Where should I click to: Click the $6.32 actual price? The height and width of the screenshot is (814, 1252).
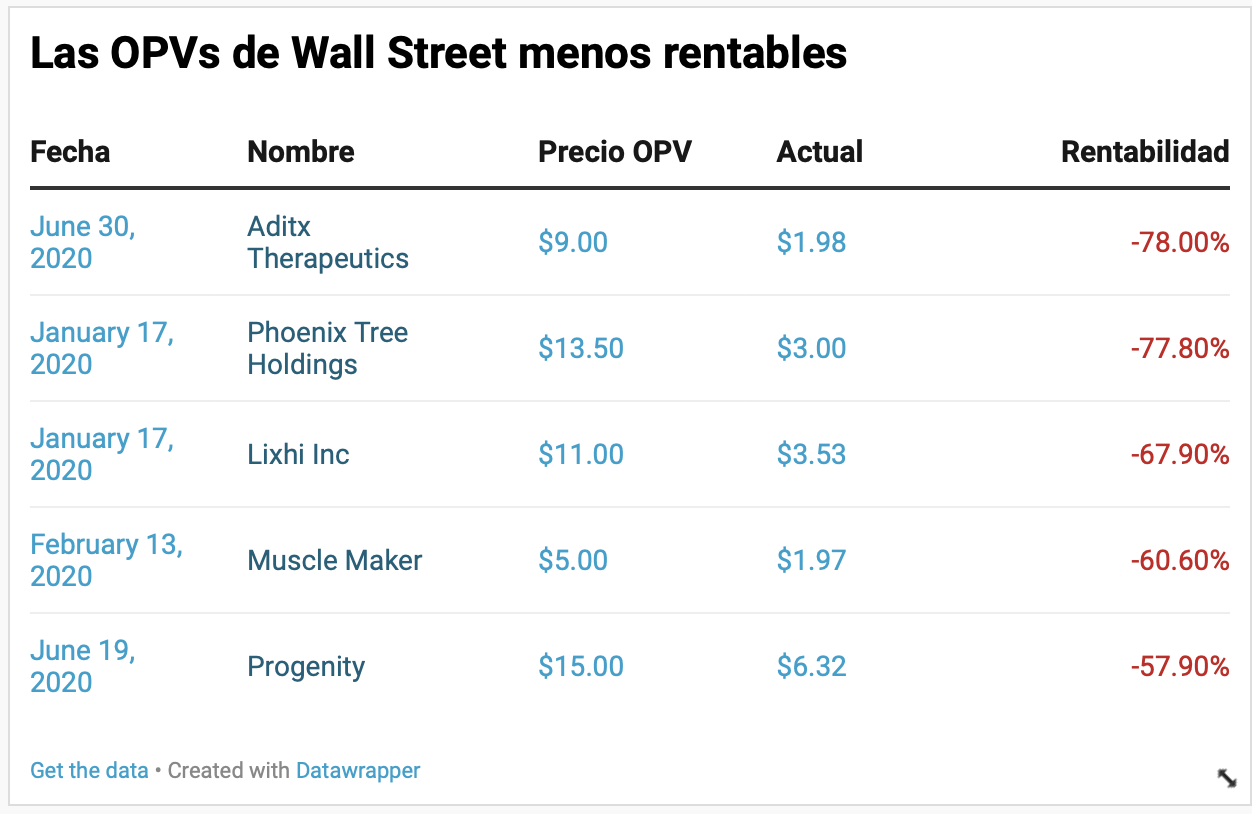812,667
